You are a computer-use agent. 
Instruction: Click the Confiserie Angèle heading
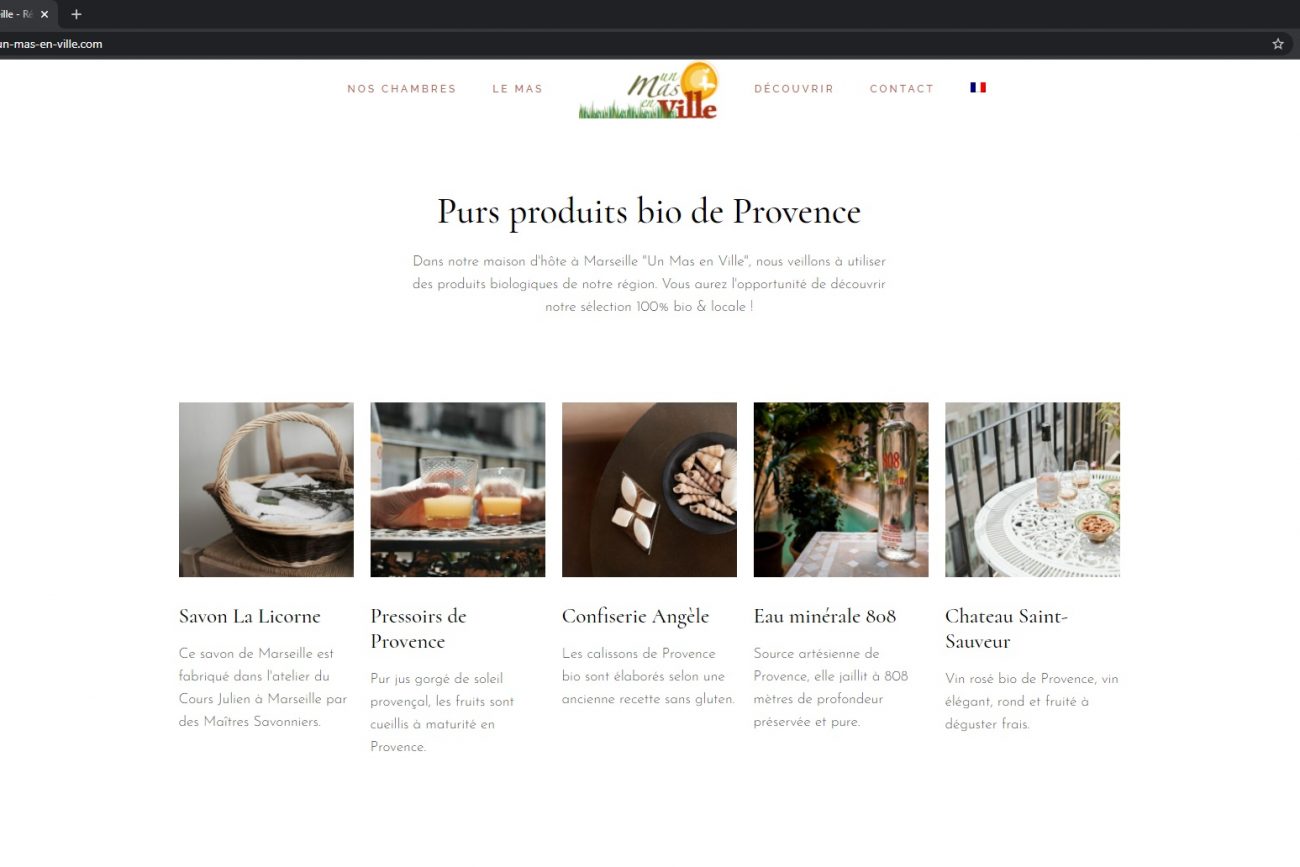point(636,616)
